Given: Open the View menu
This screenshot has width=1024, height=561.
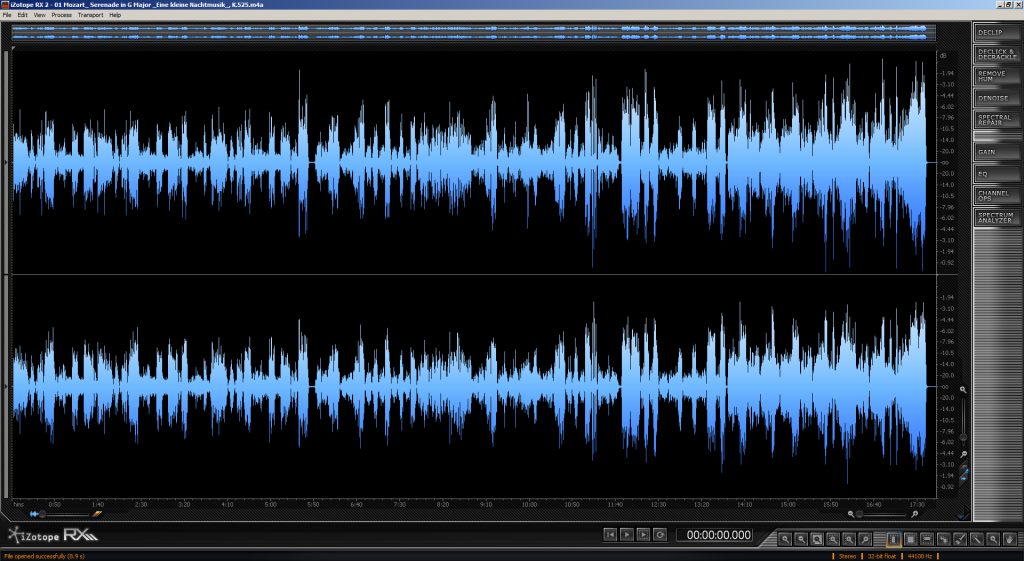Looking at the screenshot, I should 40,15.
